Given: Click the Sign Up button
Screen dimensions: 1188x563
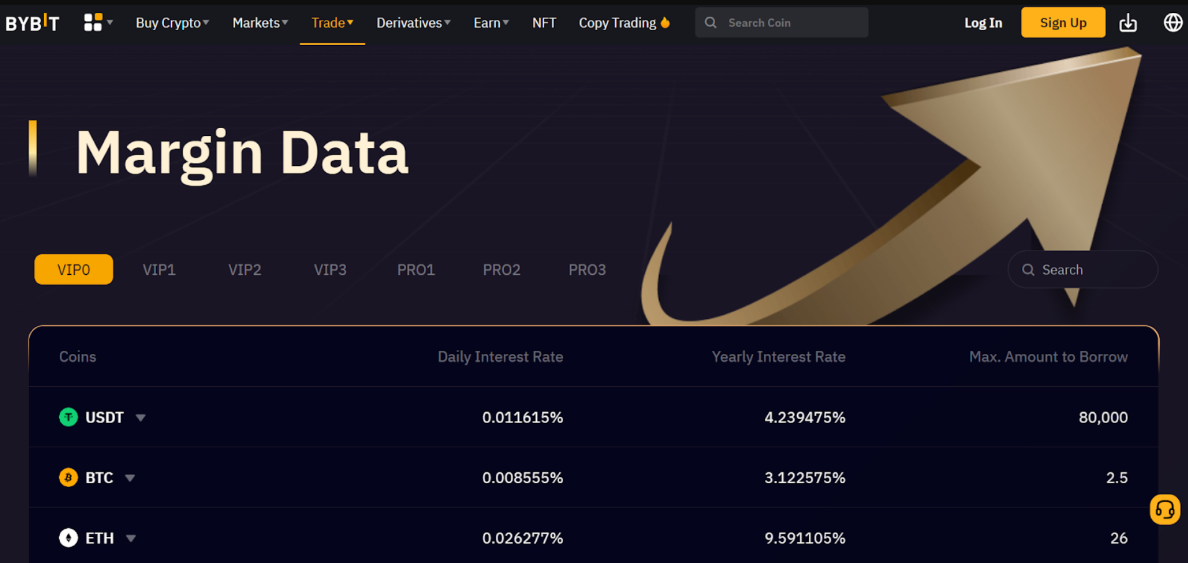Looking at the screenshot, I should click(1062, 23).
